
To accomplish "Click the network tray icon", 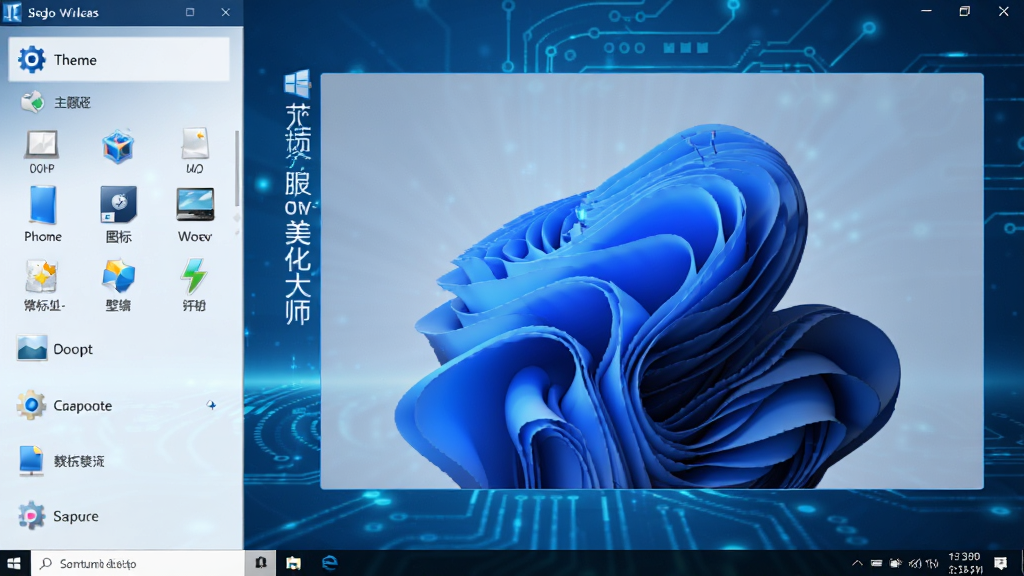I will tap(895, 563).
